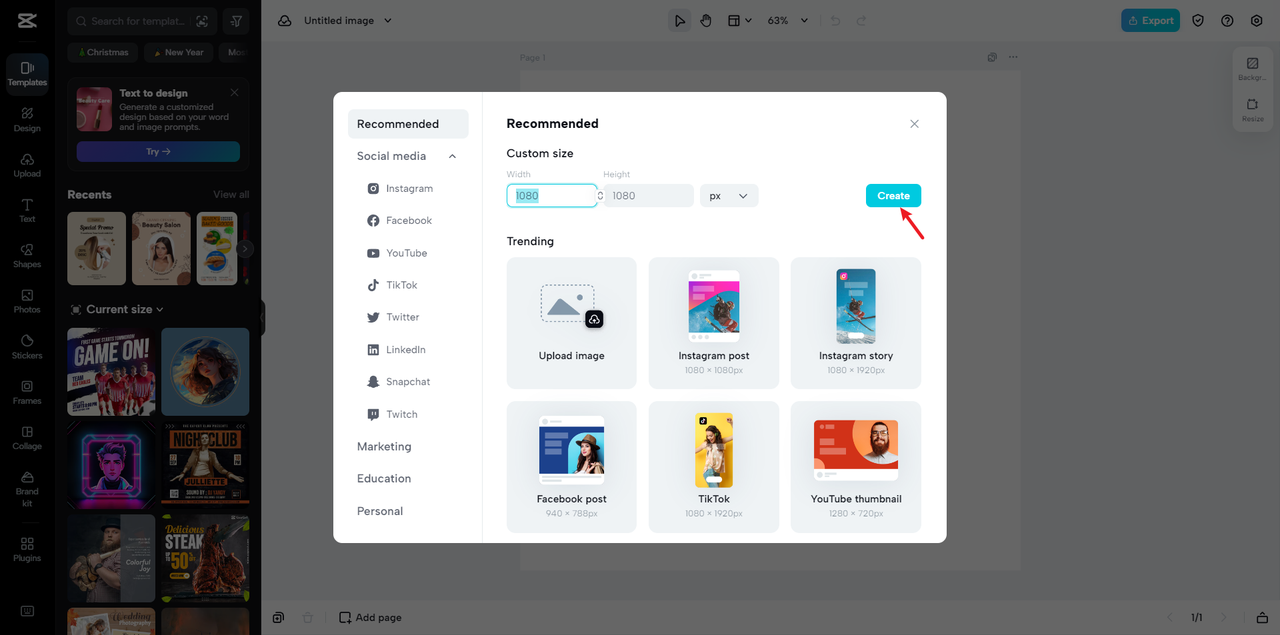Open the Upload sidebar tab
Viewport: 1280px width, 635px height.
27,165
